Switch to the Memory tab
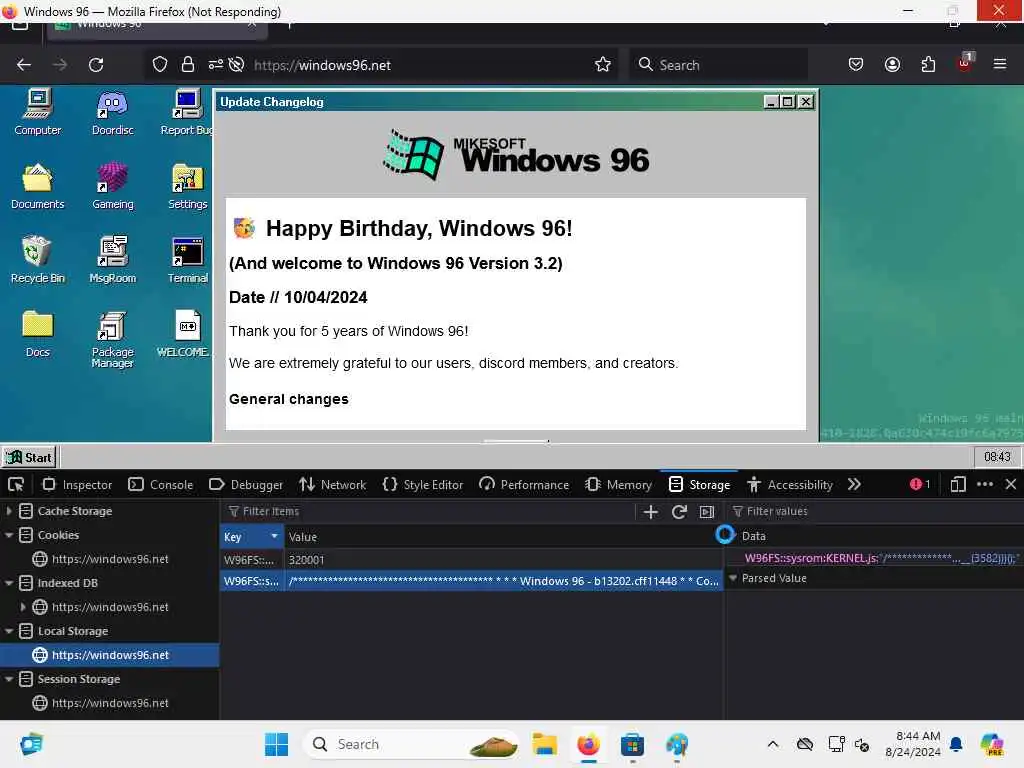This screenshot has height=768, width=1024. tap(618, 485)
